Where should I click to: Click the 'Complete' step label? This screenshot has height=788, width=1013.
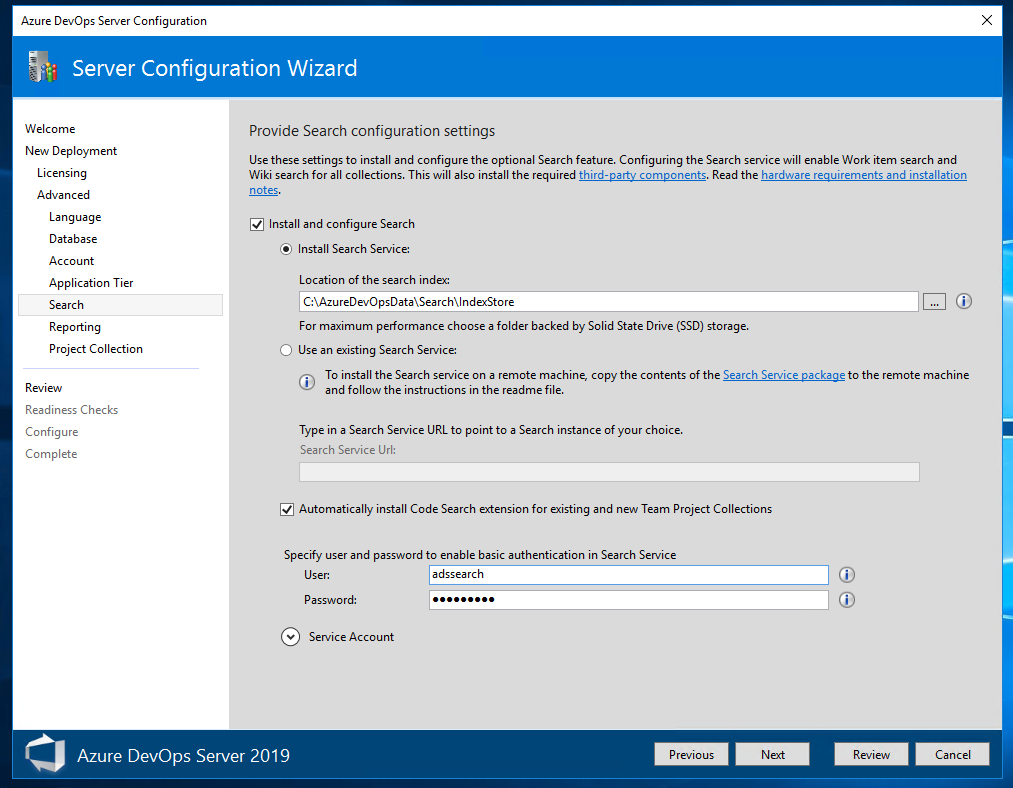pos(51,454)
